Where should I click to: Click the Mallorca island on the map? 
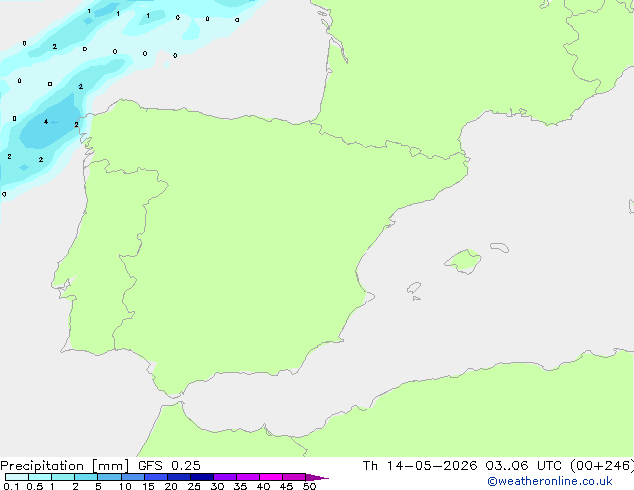click(463, 261)
